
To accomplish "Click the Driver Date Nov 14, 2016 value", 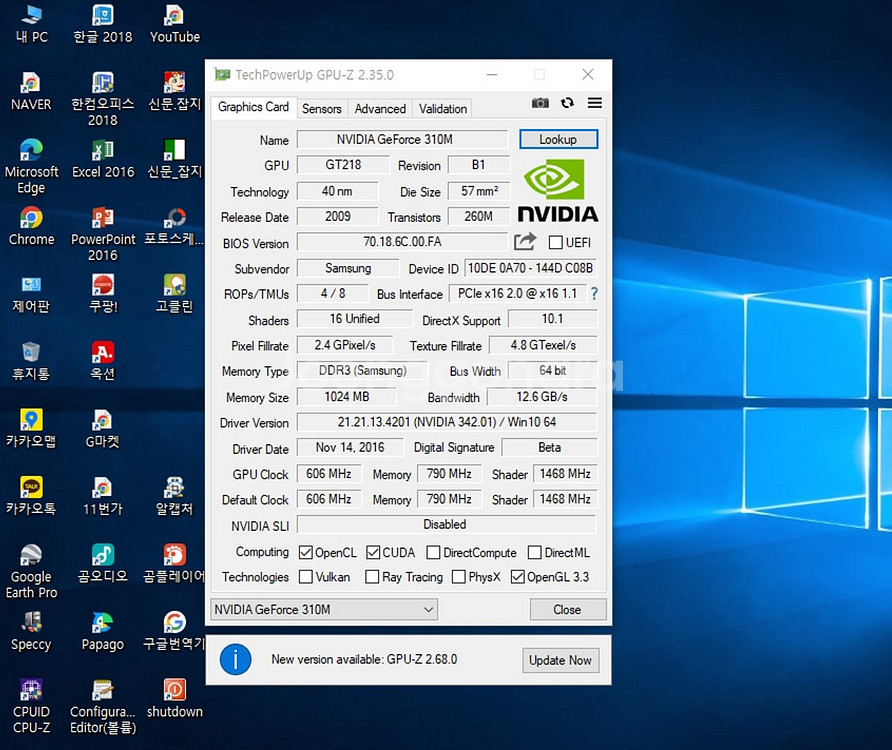I will pyautogui.click(x=350, y=447).
